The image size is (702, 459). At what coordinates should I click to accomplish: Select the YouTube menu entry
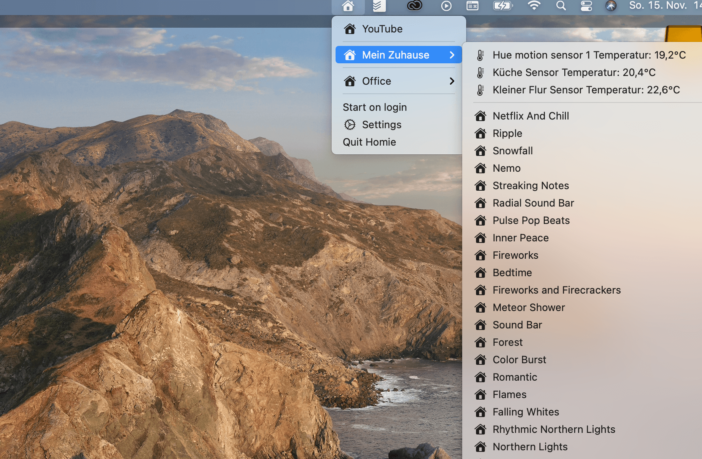pos(382,29)
